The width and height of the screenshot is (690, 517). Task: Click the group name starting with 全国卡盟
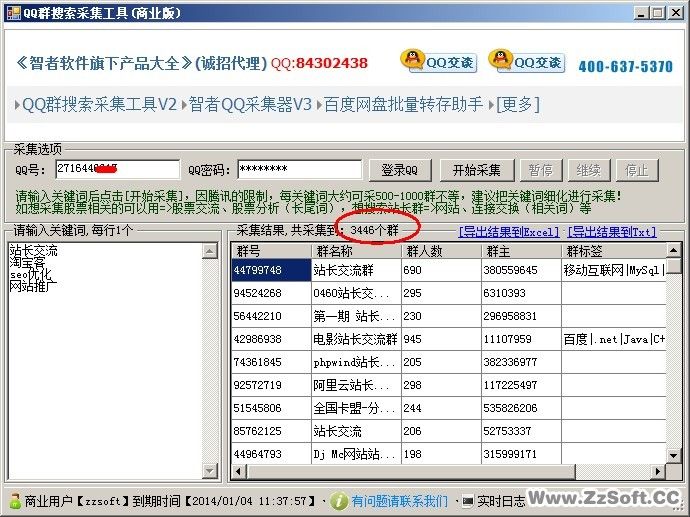[356, 408]
